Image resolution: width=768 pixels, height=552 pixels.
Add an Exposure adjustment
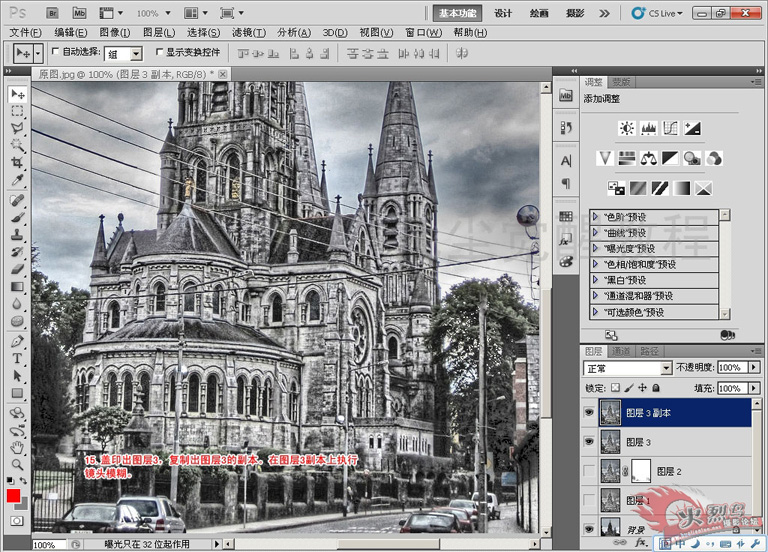point(693,128)
